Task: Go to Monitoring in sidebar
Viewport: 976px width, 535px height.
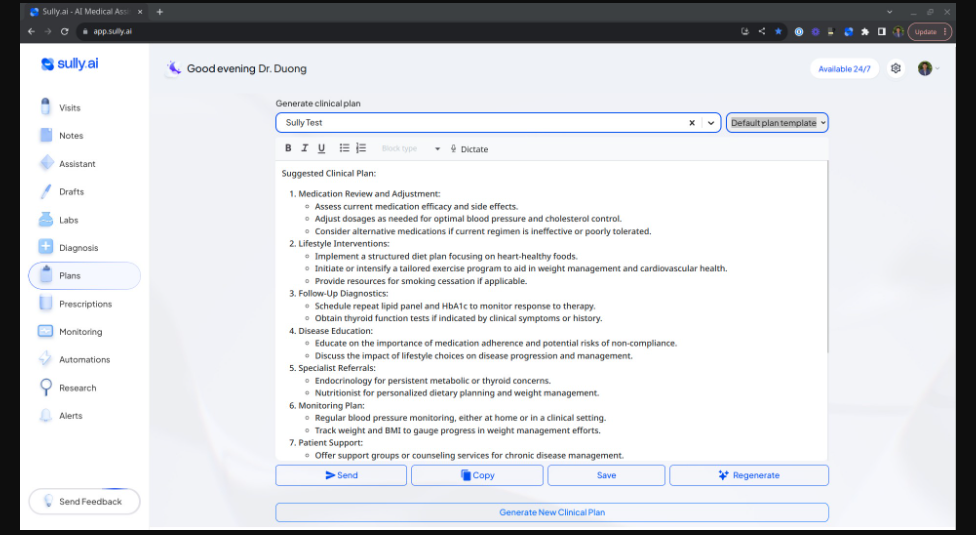Action: [x=80, y=332]
